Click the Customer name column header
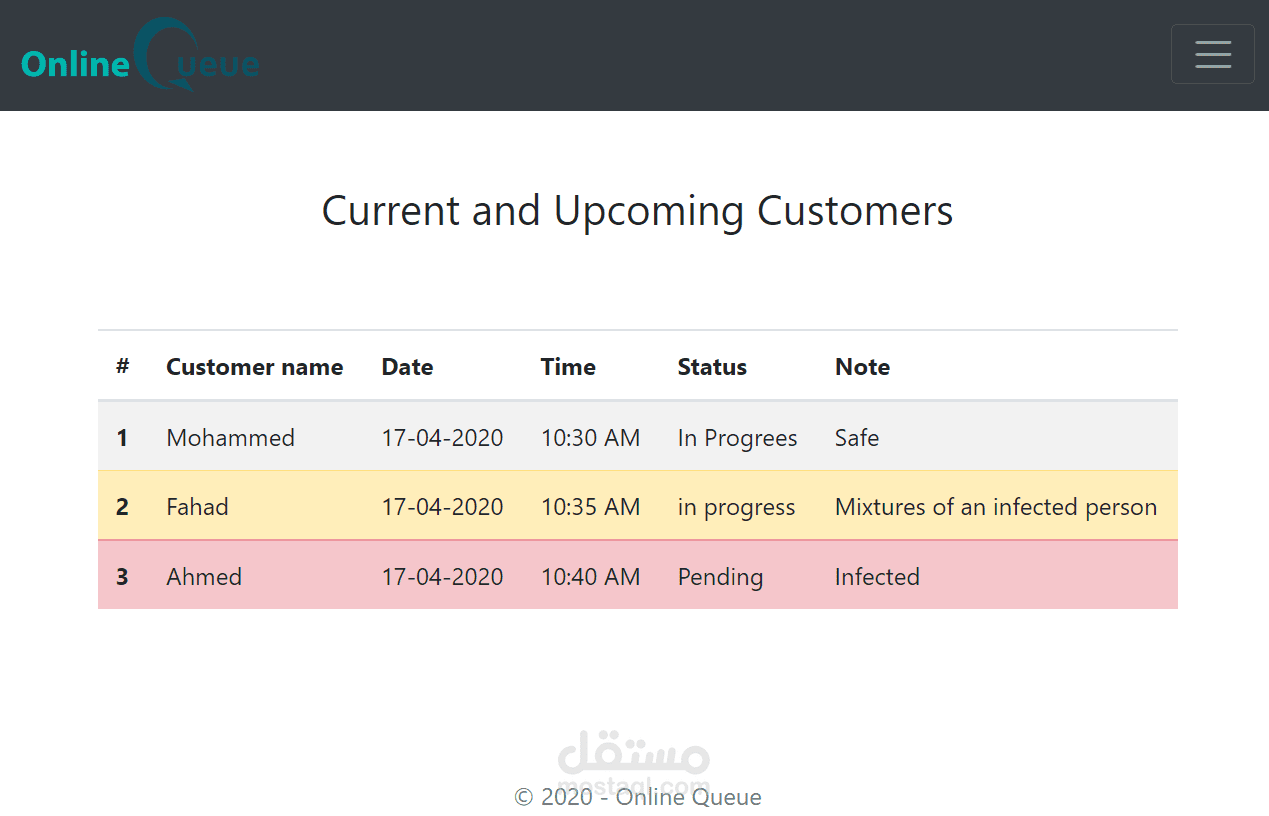Image resolution: width=1269 pixels, height=816 pixels. (254, 367)
